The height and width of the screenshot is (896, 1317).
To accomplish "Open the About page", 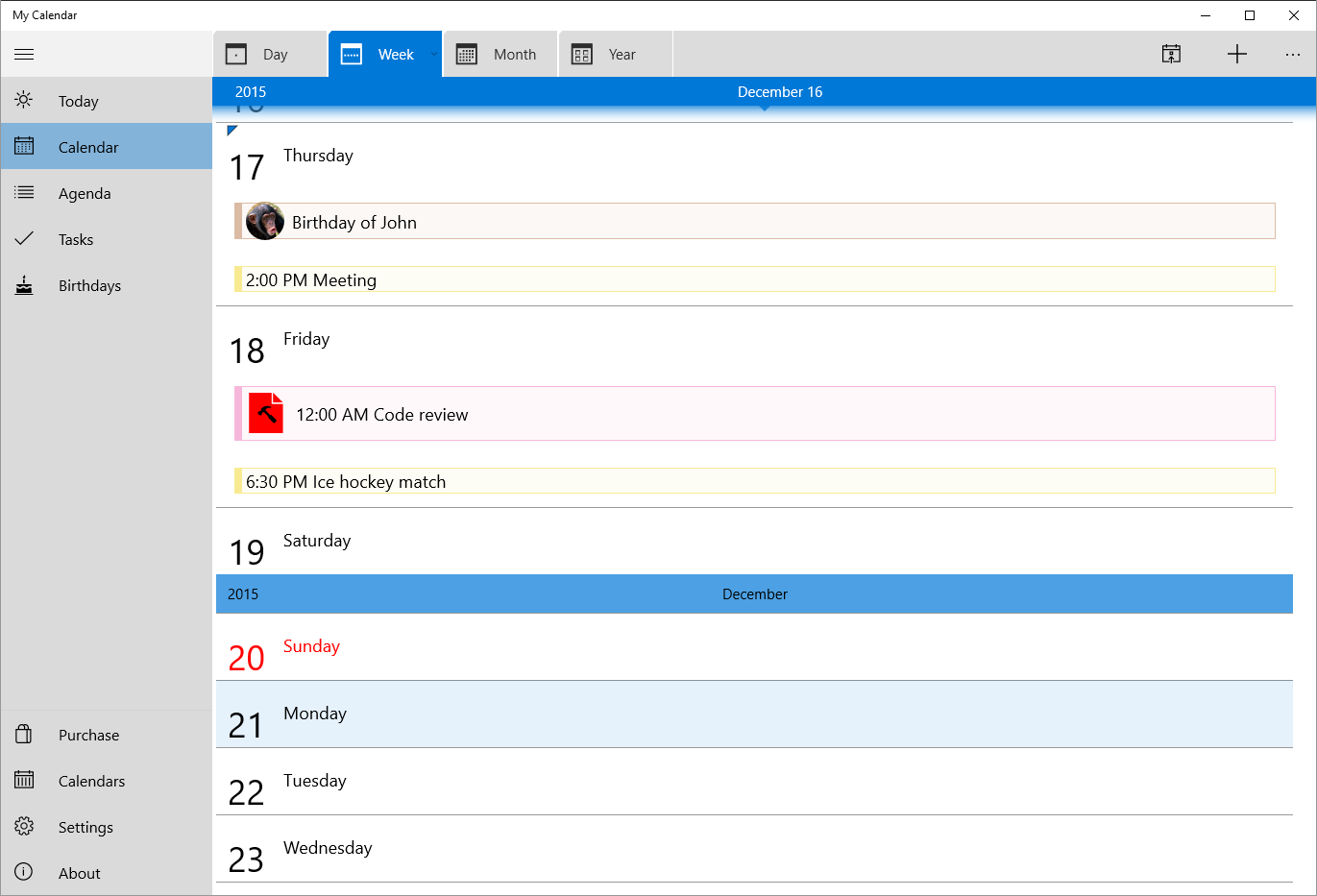I will click(x=79, y=872).
